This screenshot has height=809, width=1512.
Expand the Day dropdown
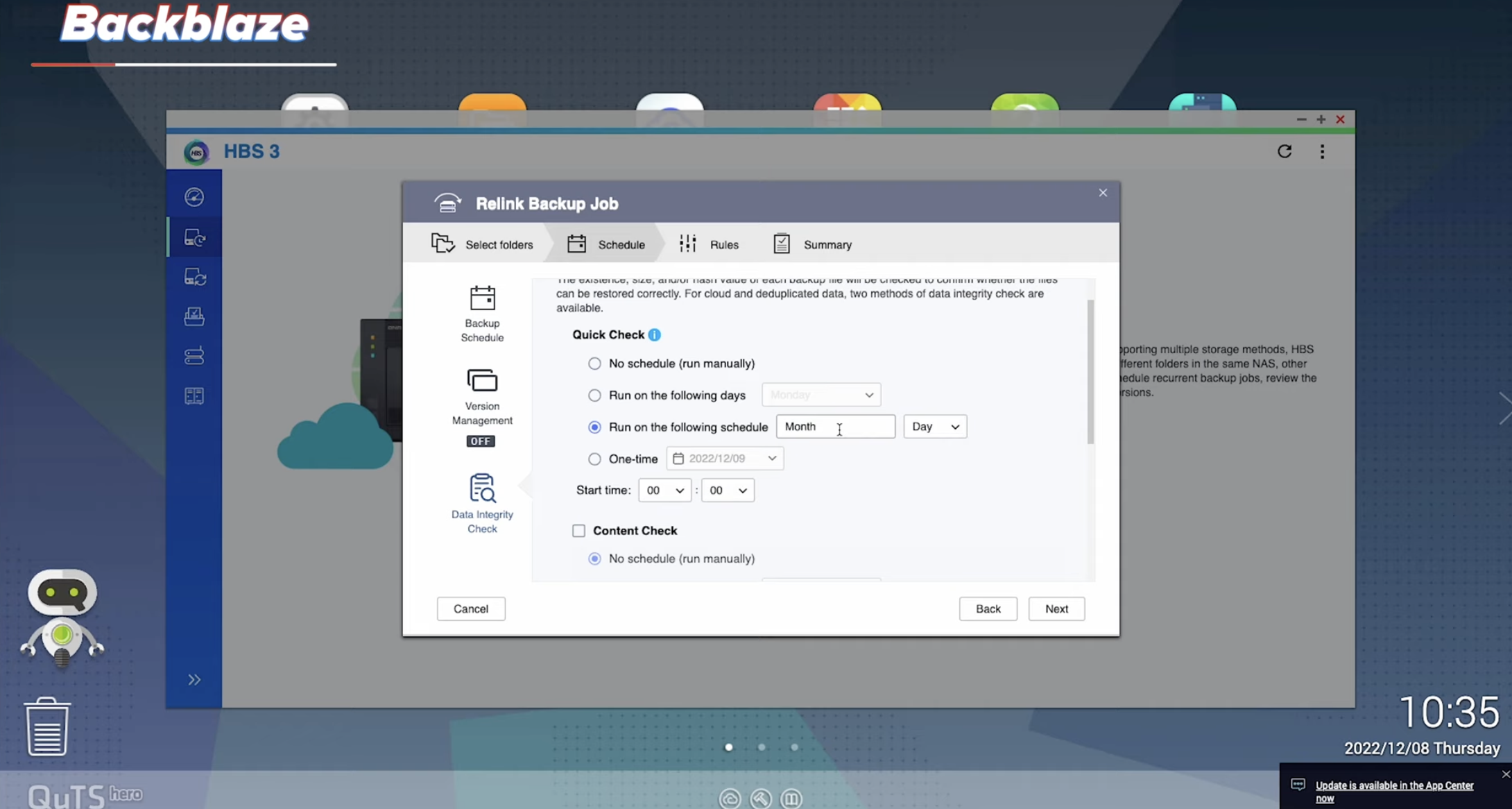point(934,427)
